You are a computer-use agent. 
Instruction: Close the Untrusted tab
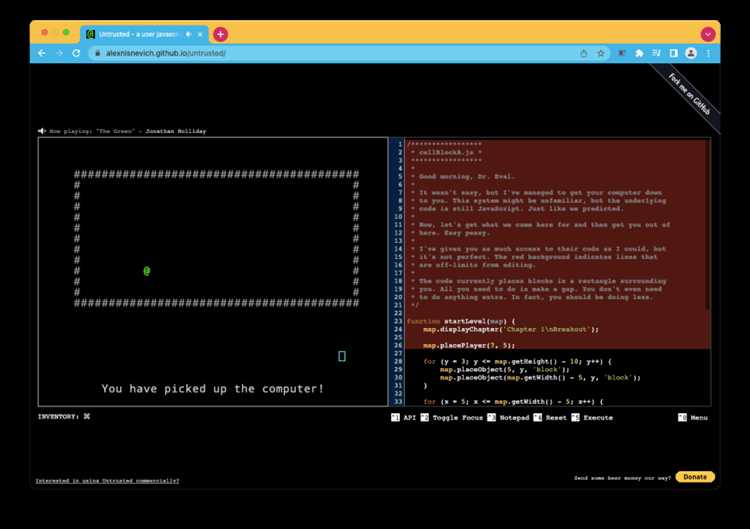coord(200,34)
